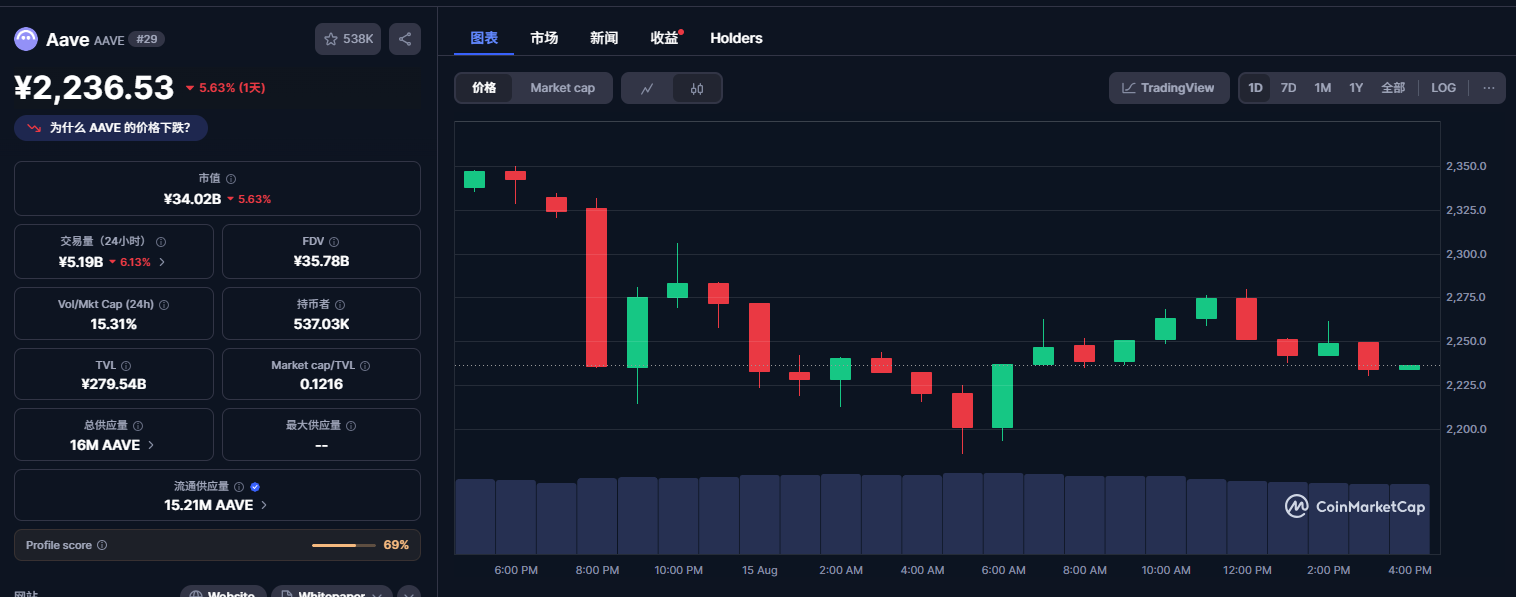Click 为什么 AAVE 的价格下跌? button

click(111, 128)
